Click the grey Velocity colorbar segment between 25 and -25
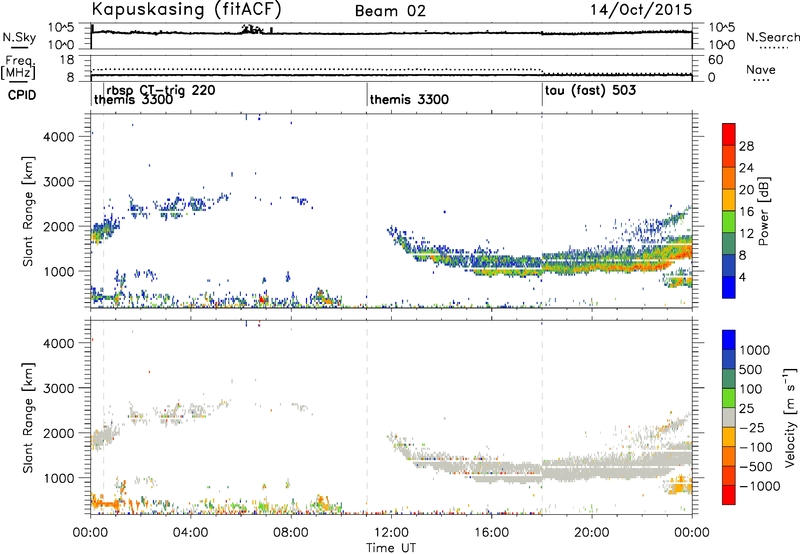This screenshot has width=800, height=554. coord(729,418)
